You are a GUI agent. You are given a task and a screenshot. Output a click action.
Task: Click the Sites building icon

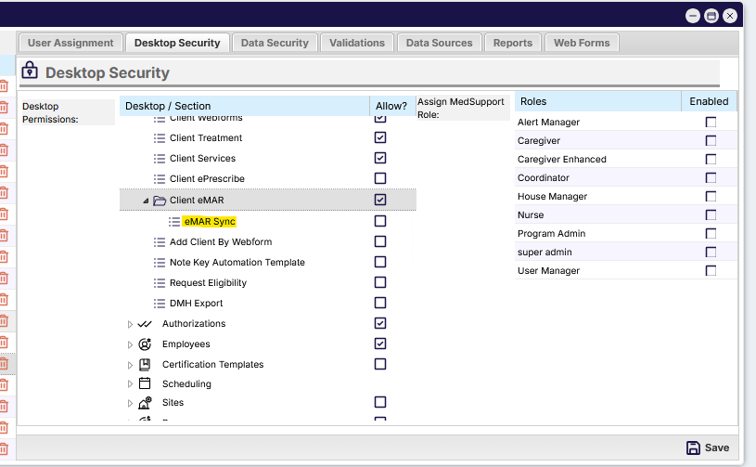145,402
